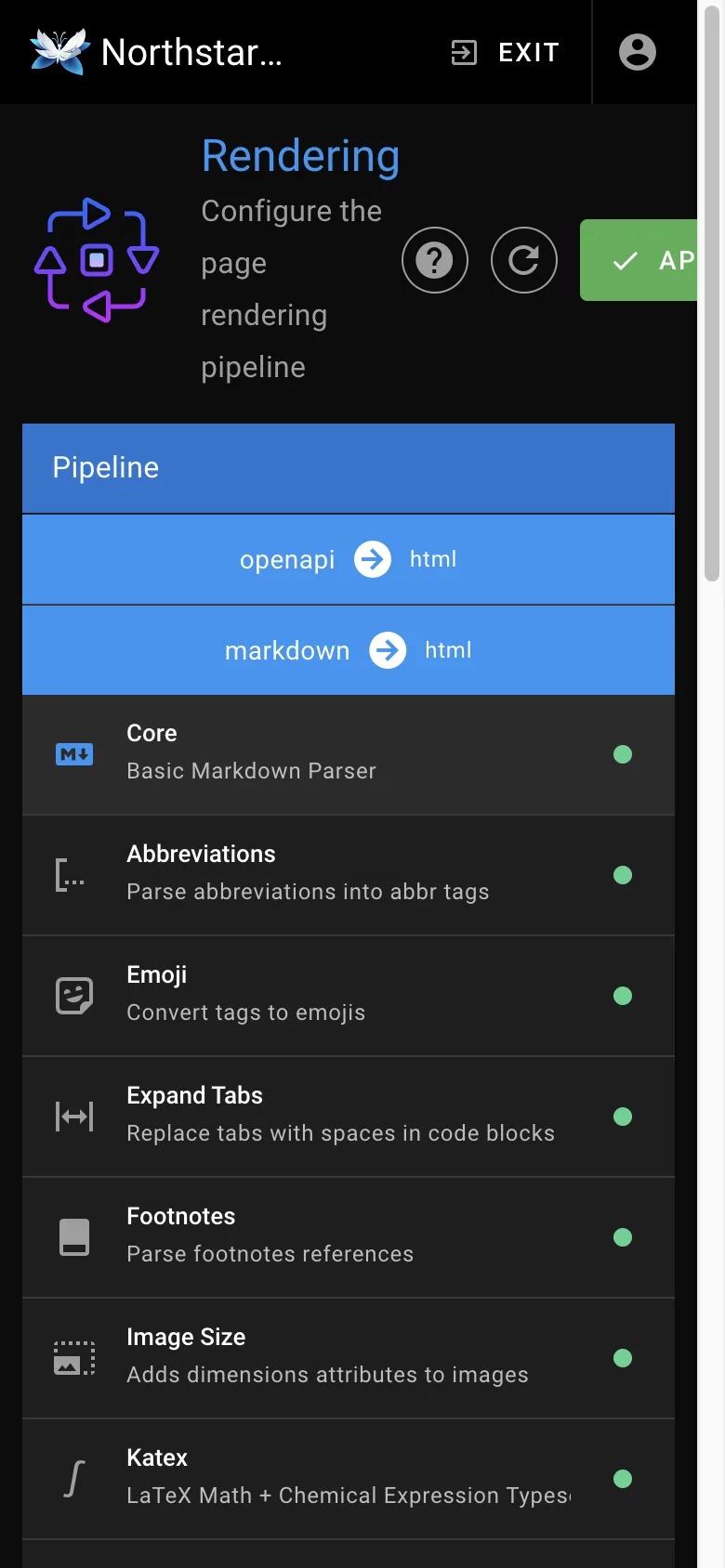Click the arrow icon in openapi row

(x=373, y=559)
